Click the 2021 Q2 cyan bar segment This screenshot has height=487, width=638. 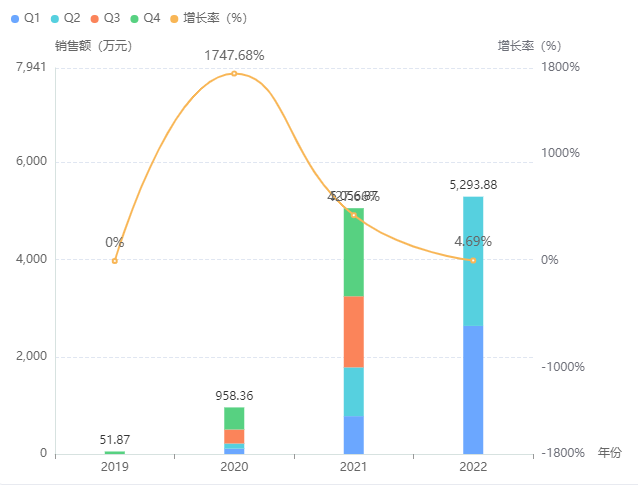[x=353, y=392]
